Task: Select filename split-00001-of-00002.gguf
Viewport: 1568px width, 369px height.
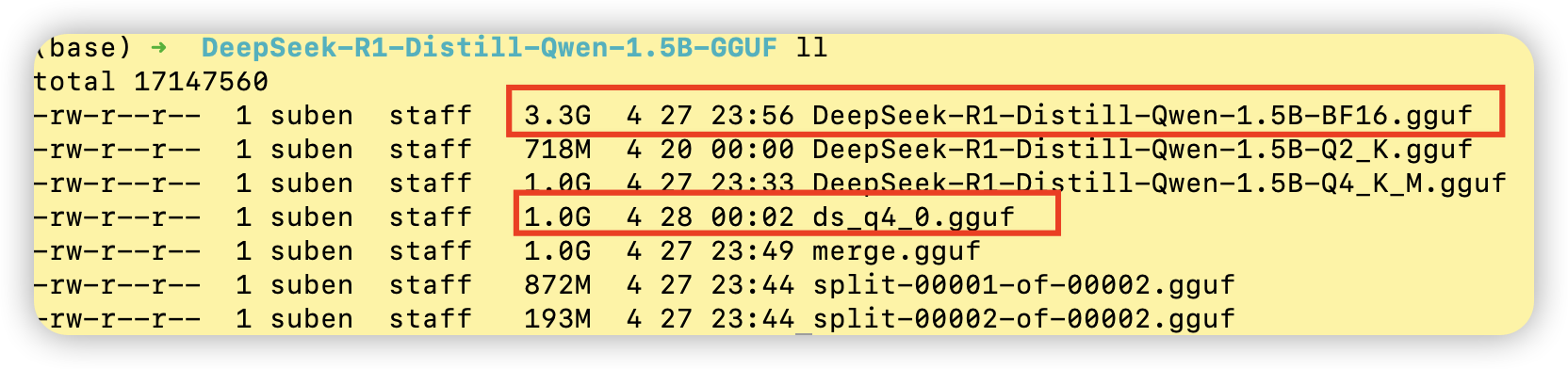Action: [x=1023, y=285]
